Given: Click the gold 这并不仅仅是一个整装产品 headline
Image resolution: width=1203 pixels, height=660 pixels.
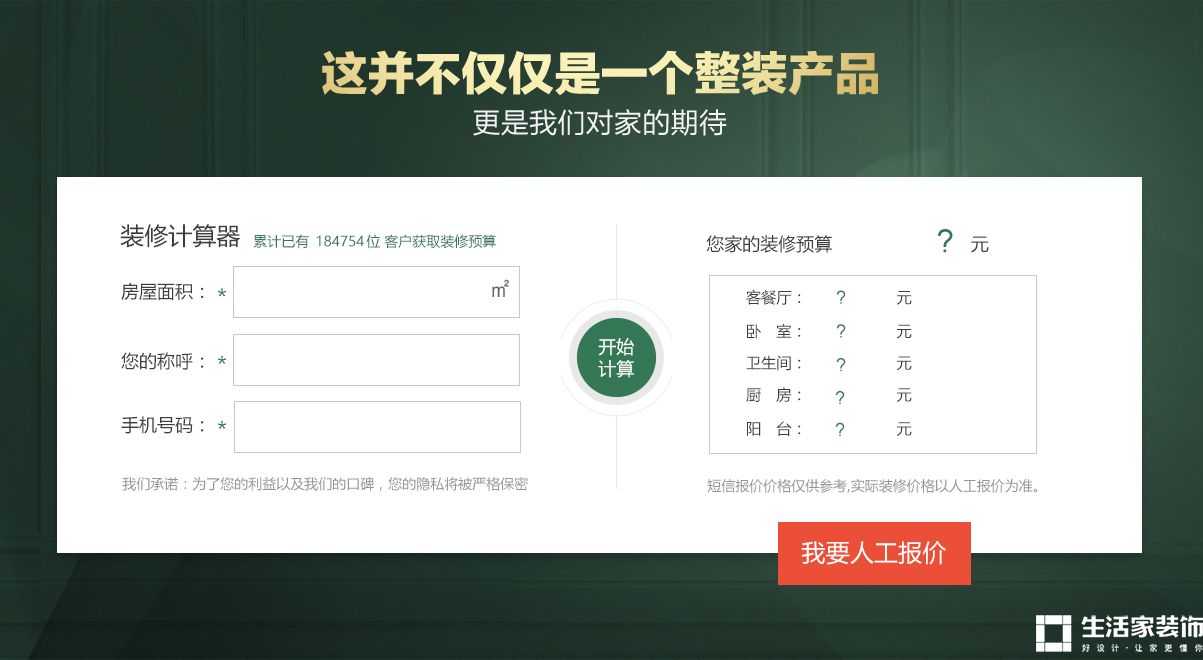Looking at the screenshot, I should coord(600,74).
